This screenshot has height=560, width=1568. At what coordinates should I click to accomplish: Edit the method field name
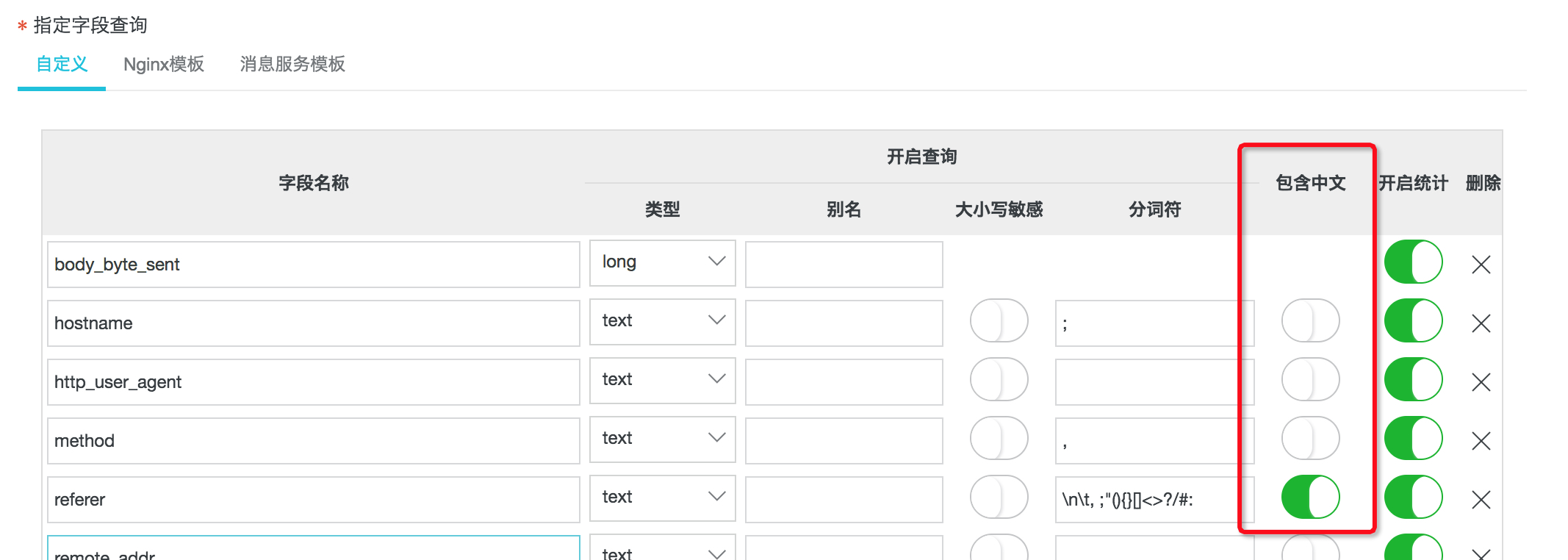tap(314, 441)
